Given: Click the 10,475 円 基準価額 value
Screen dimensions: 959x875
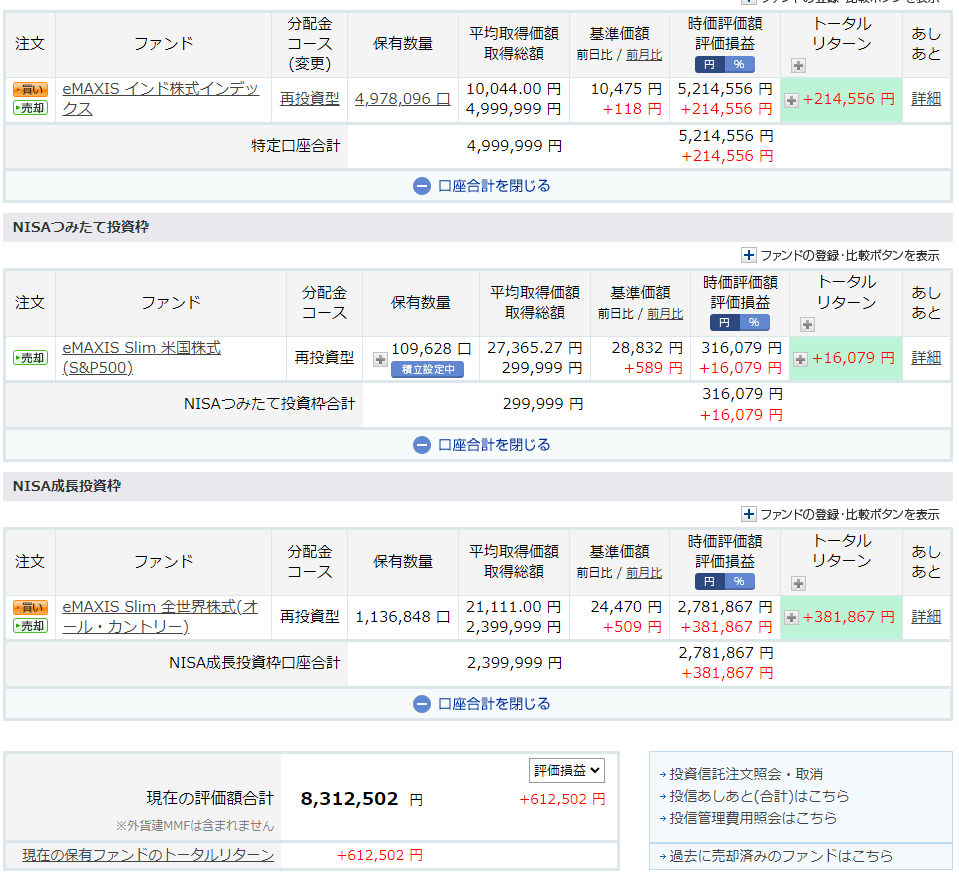Looking at the screenshot, I should [x=626, y=89].
